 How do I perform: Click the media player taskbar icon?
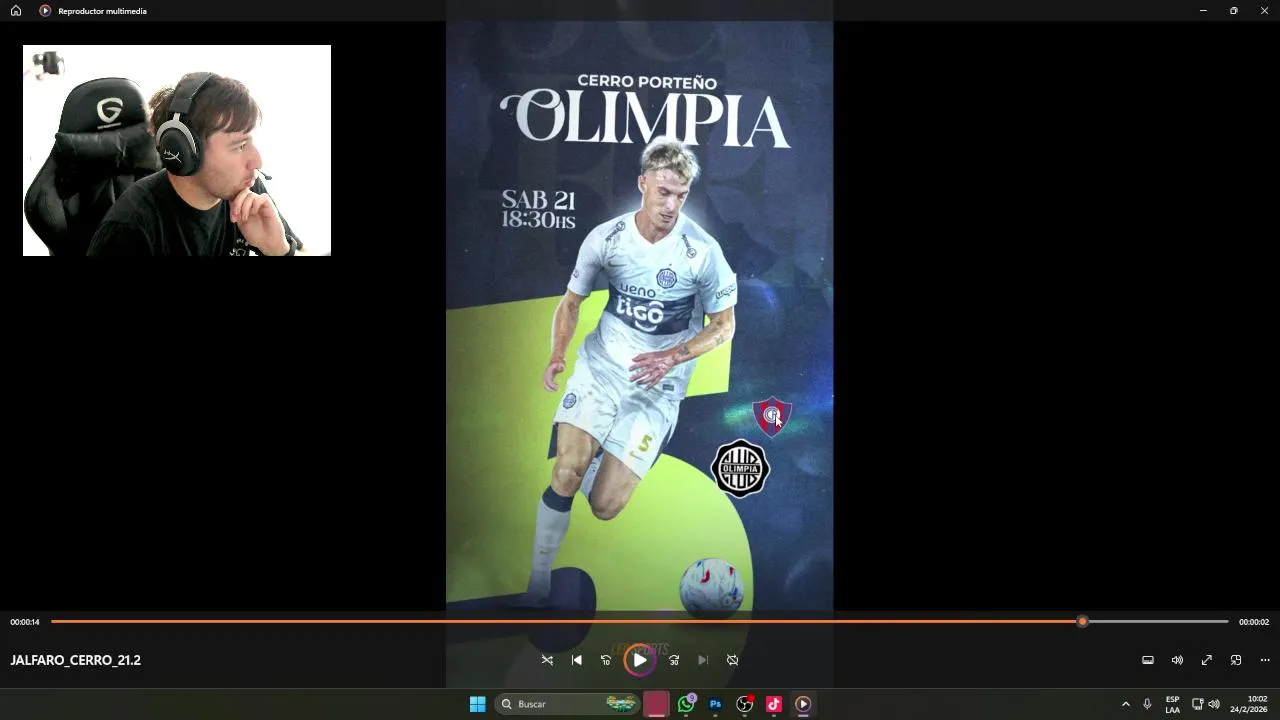pos(803,704)
